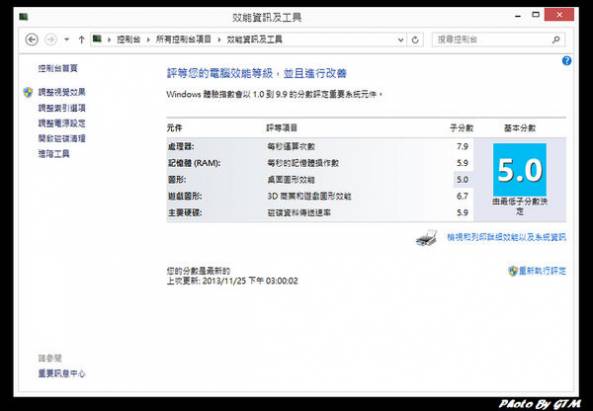Click the printer icon for detailed report

[427, 238]
